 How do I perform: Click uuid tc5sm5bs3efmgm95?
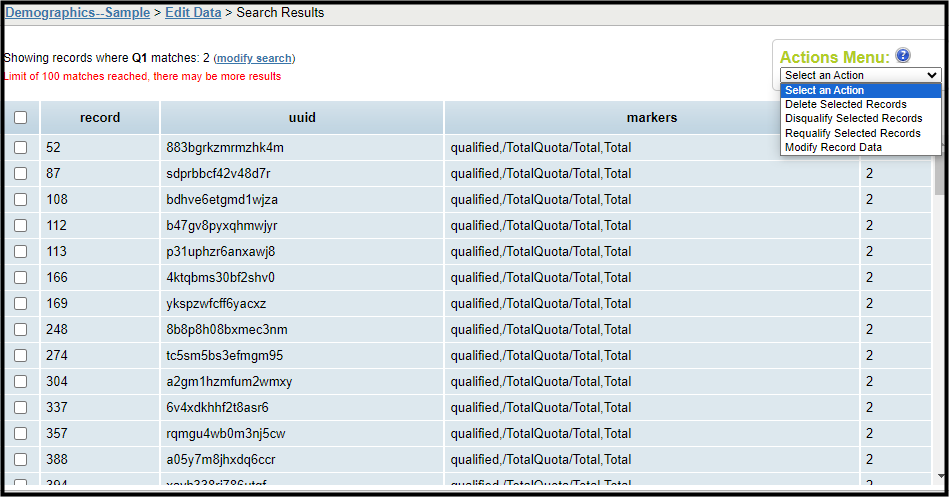225,355
